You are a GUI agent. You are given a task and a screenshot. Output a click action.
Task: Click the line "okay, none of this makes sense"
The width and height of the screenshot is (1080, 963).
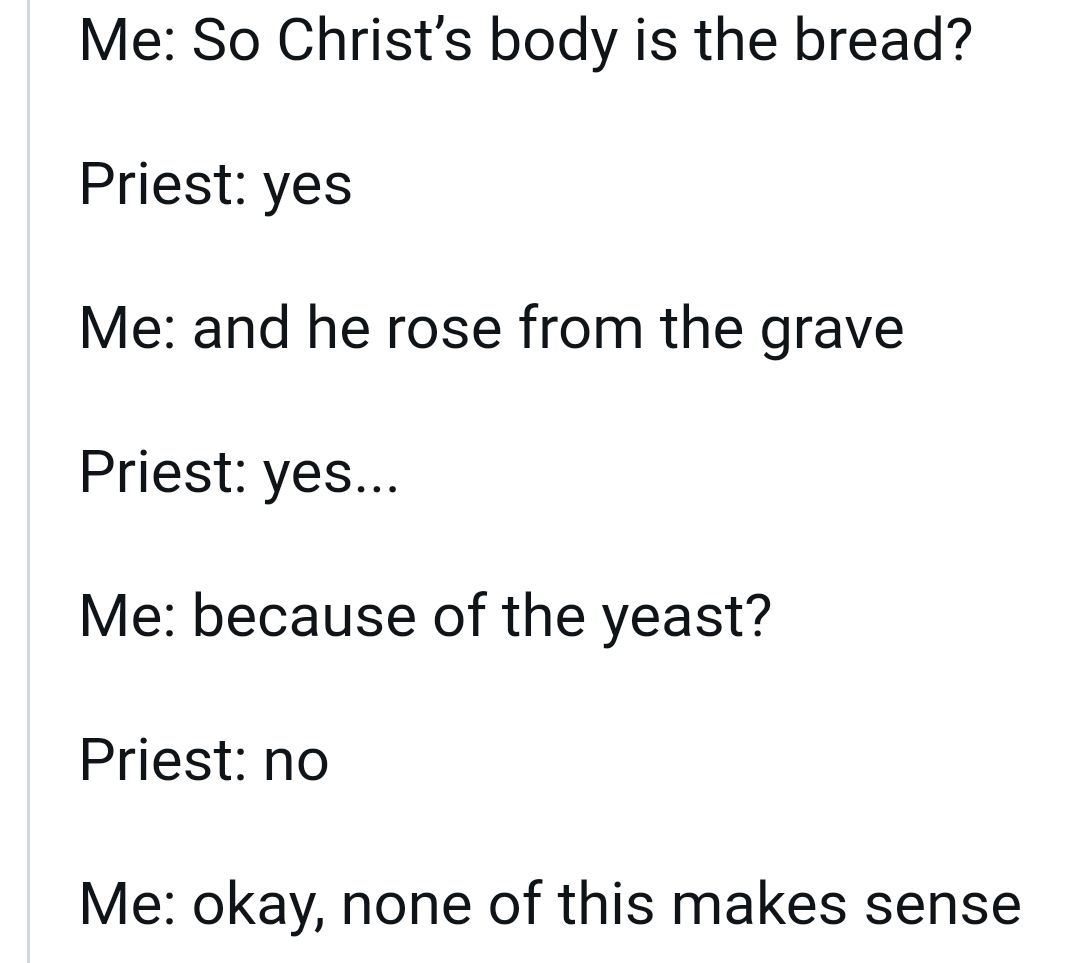tap(550, 905)
